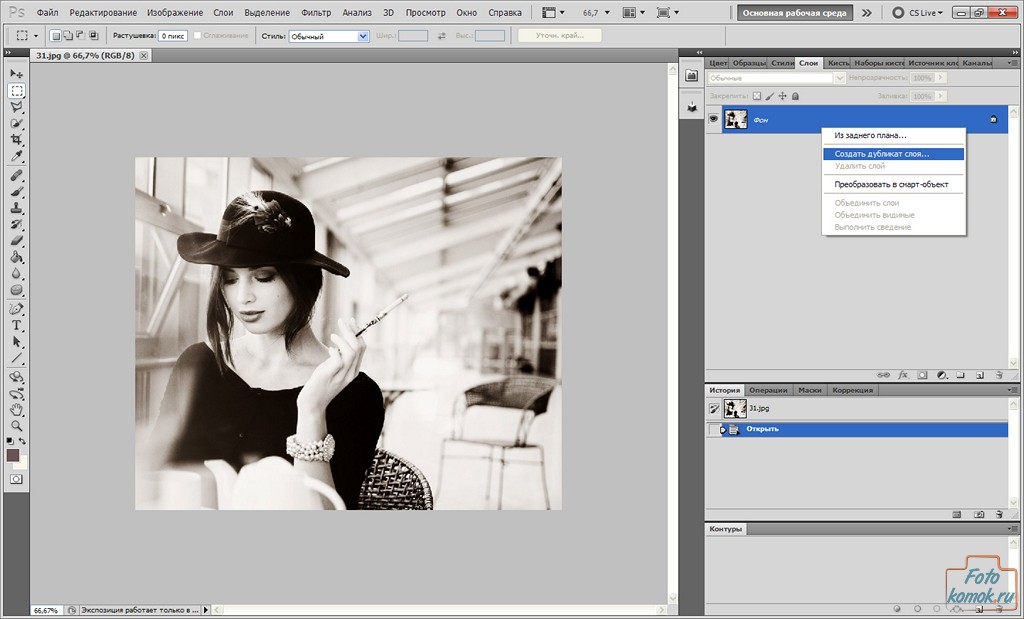Switch to the Каналы tab
The width and height of the screenshot is (1024, 619).
click(x=976, y=63)
